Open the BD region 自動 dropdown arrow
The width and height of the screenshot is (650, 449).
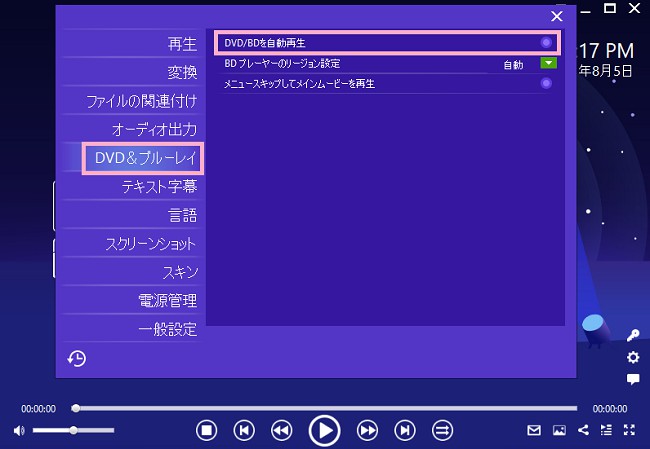[548, 63]
